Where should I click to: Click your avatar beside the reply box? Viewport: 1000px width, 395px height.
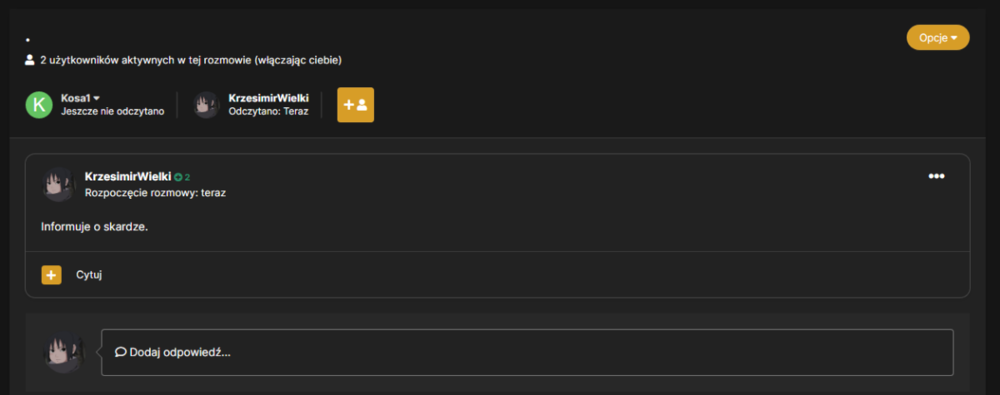click(64, 352)
